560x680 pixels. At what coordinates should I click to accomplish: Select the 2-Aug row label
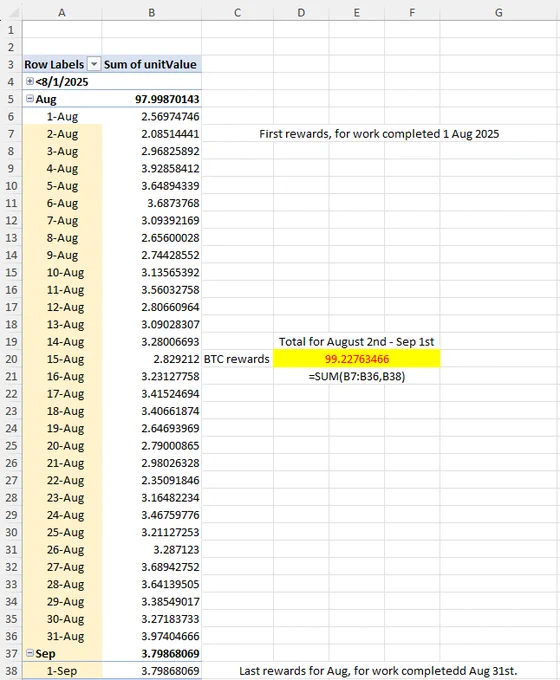pos(62,134)
